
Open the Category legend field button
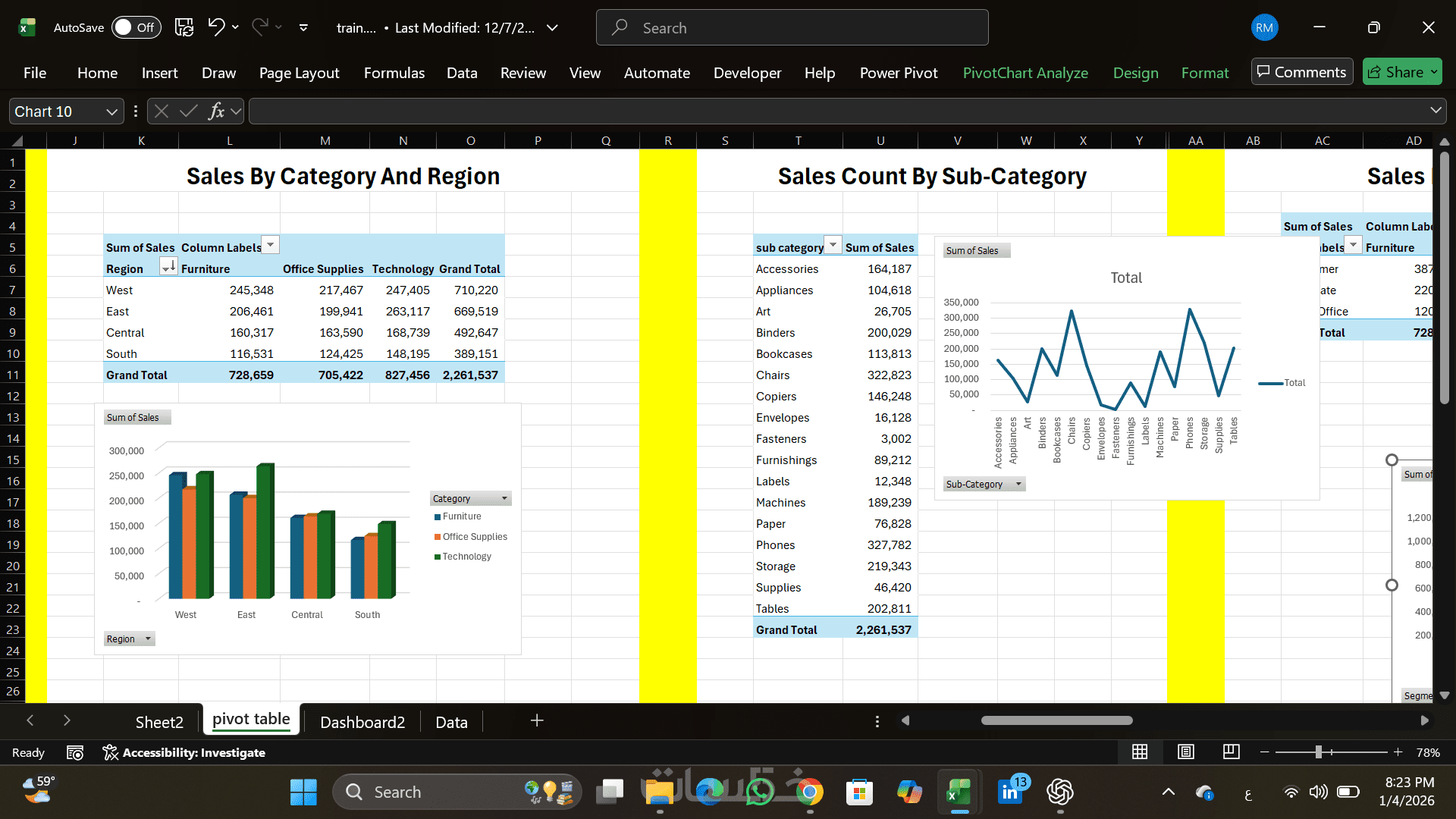click(470, 498)
